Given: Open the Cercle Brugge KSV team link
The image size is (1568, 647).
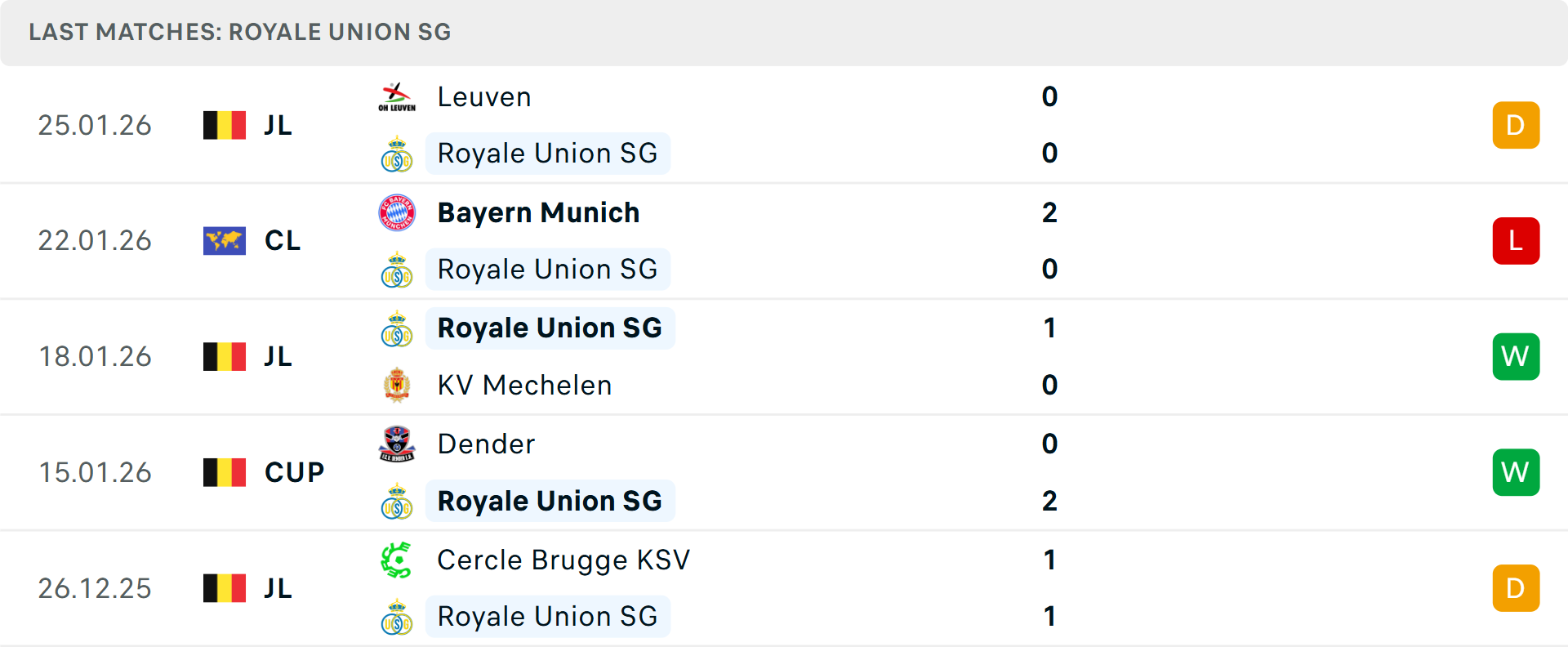Looking at the screenshot, I should pyautogui.click(x=563, y=560).
